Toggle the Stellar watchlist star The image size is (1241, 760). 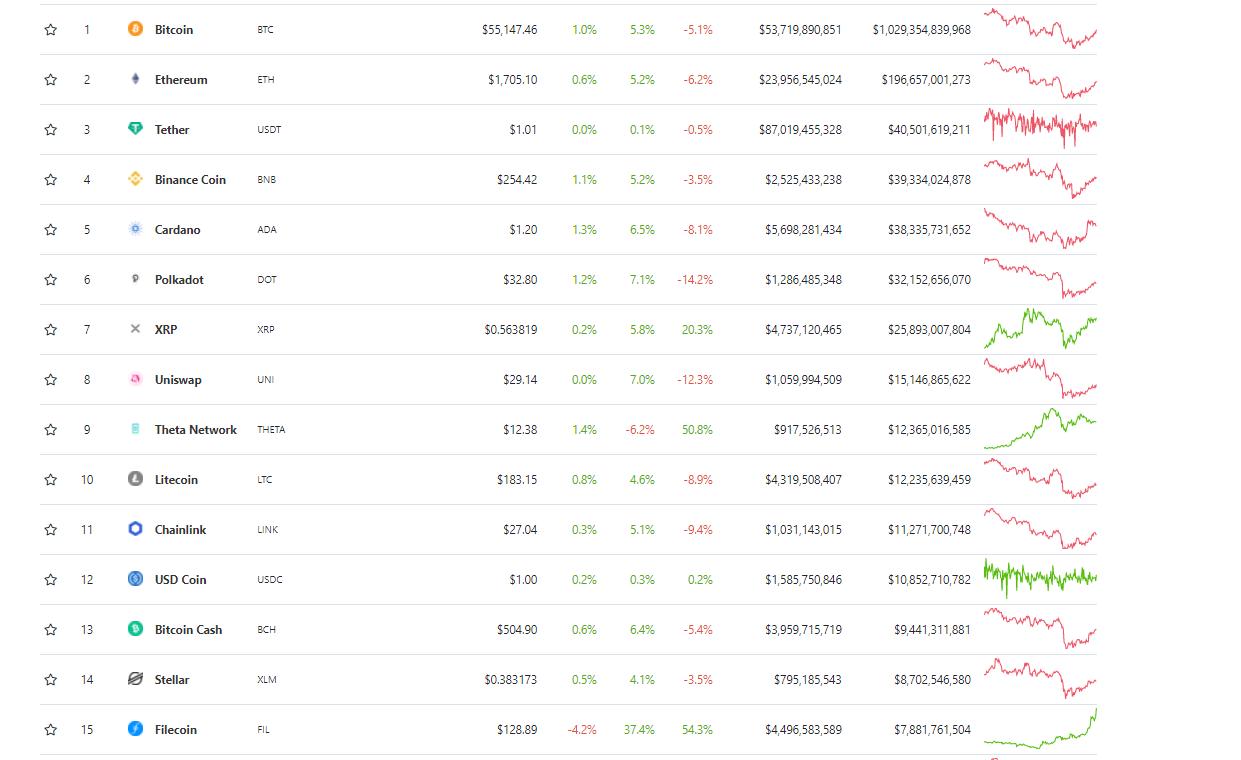tap(50, 679)
